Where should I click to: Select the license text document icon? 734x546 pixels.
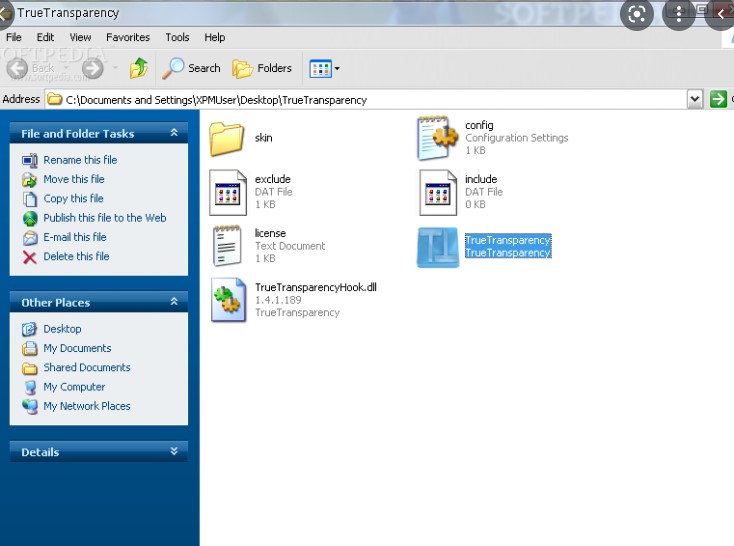(228, 246)
